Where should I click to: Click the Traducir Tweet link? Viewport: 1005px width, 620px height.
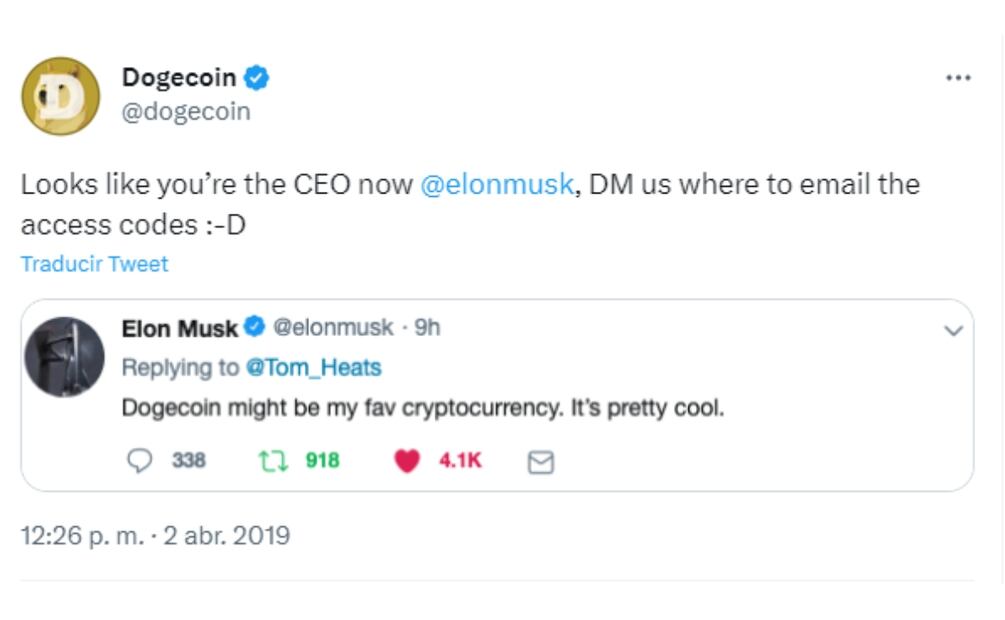click(94, 264)
